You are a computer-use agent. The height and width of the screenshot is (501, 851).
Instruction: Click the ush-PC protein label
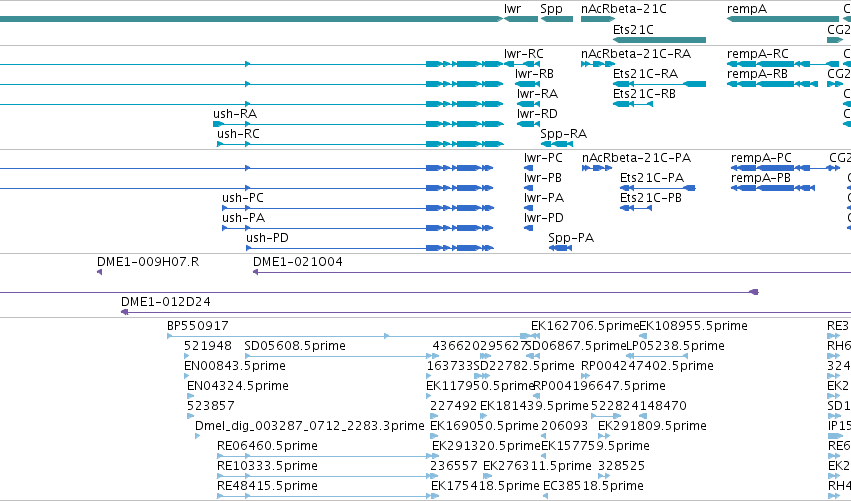(243, 198)
